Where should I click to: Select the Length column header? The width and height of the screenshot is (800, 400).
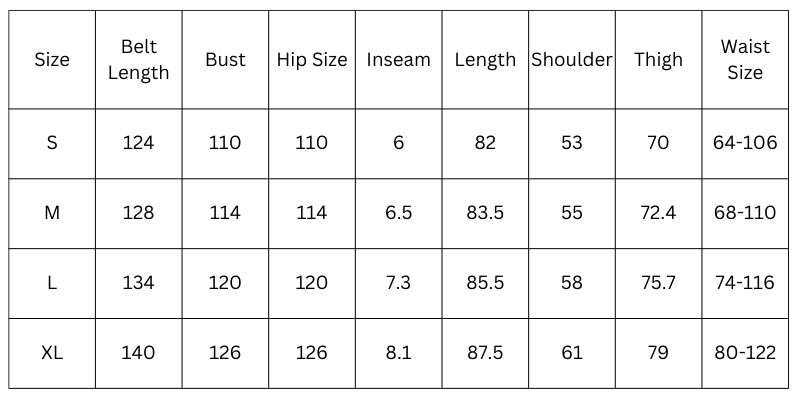pos(485,60)
